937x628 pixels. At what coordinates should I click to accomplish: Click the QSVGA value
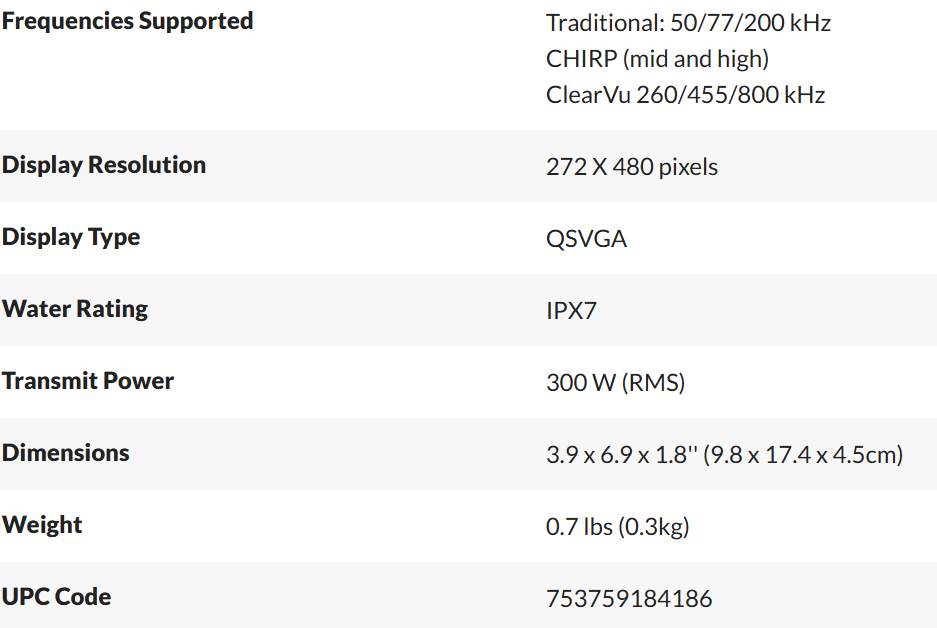tap(586, 239)
